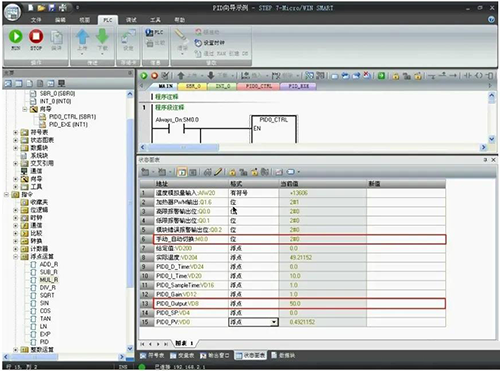The image size is (500, 371).
Task: Switch to the SBR_0 editor tab
Action: point(193,86)
